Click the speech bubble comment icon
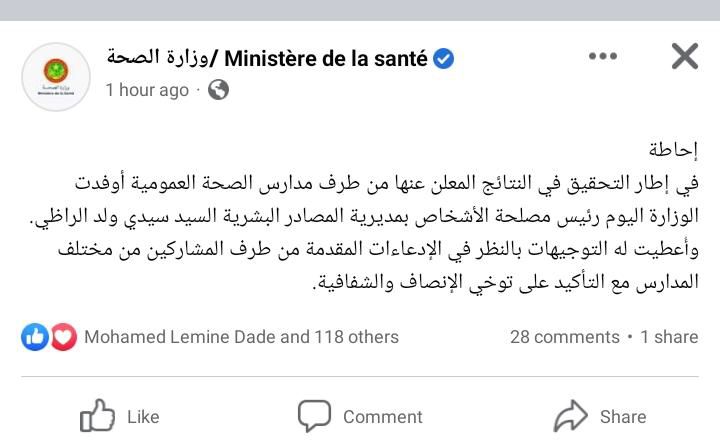 click(314, 416)
